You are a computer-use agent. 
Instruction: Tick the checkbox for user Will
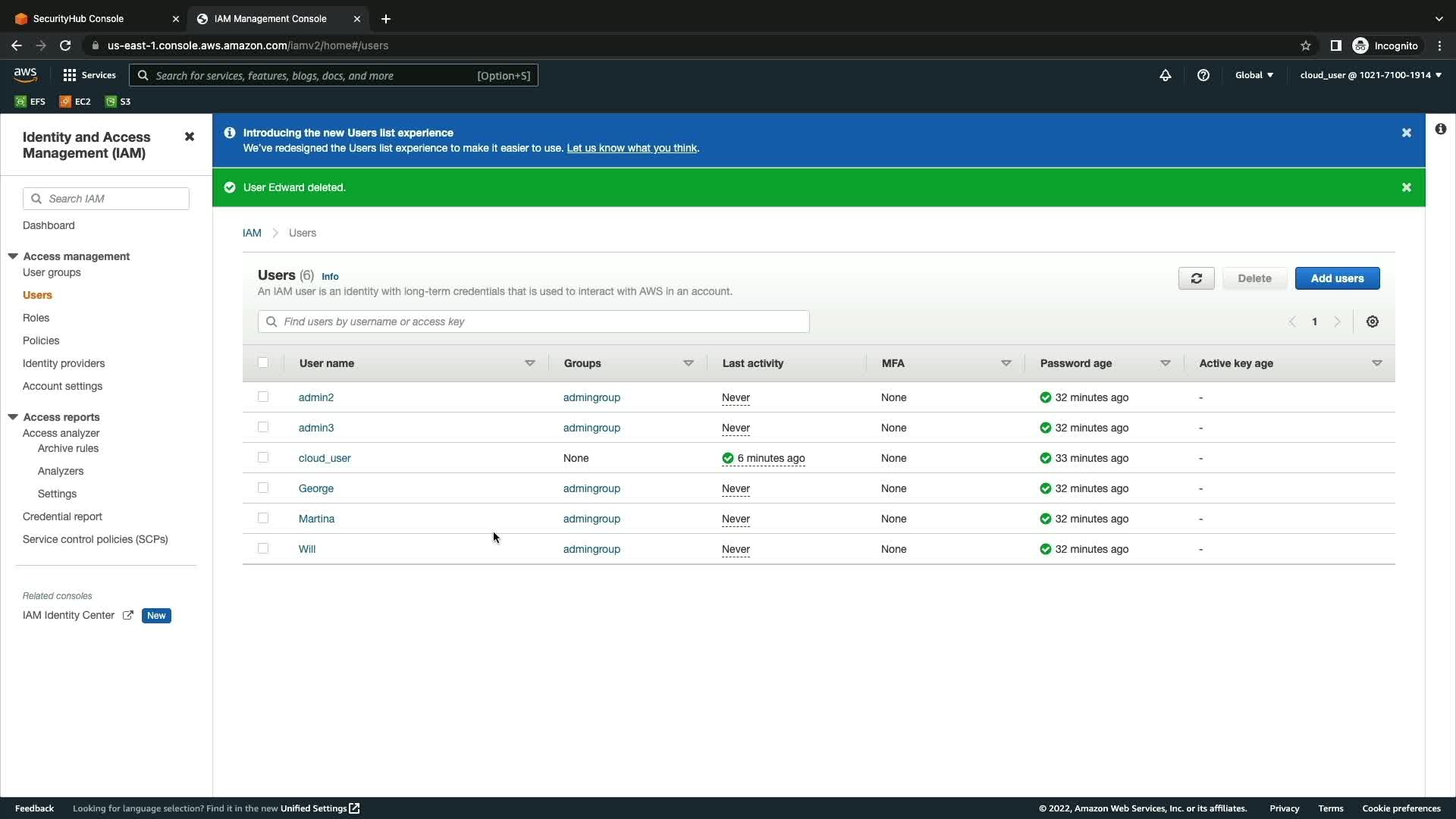tap(263, 548)
